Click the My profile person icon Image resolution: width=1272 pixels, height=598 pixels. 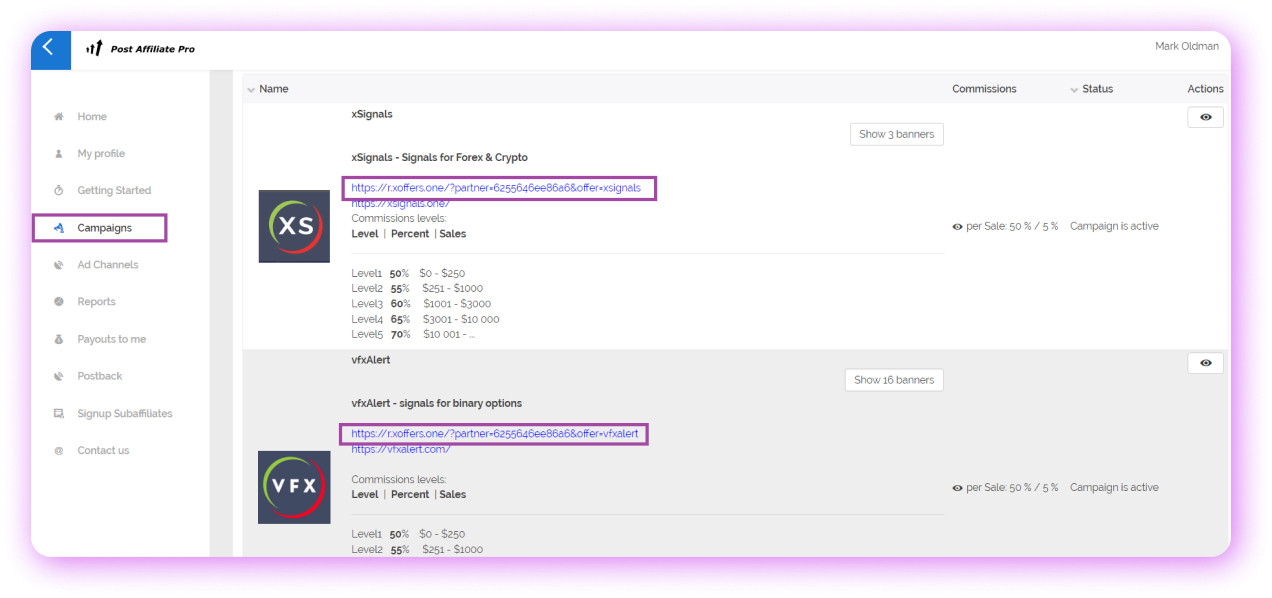(x=59, y=154)
